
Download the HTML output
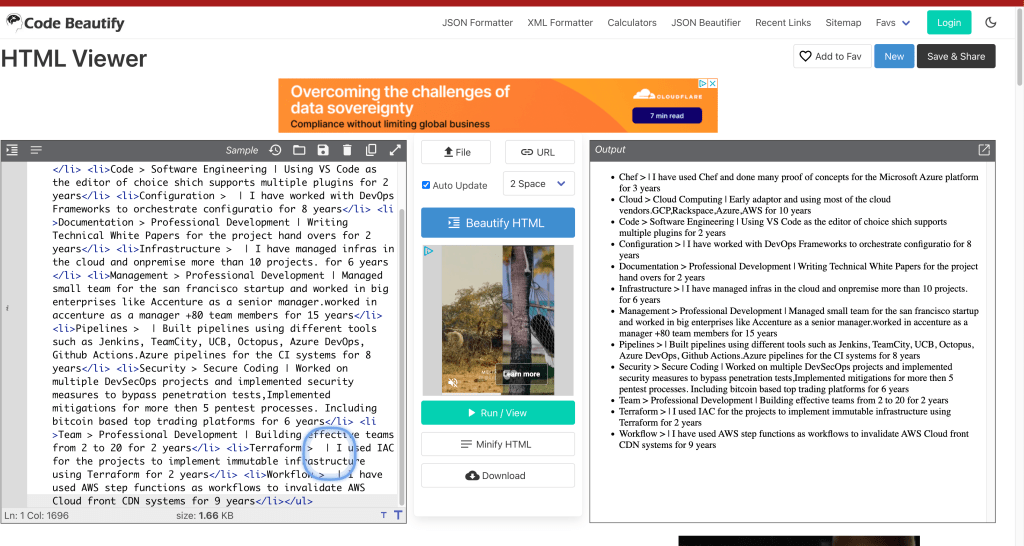point(498,475)
